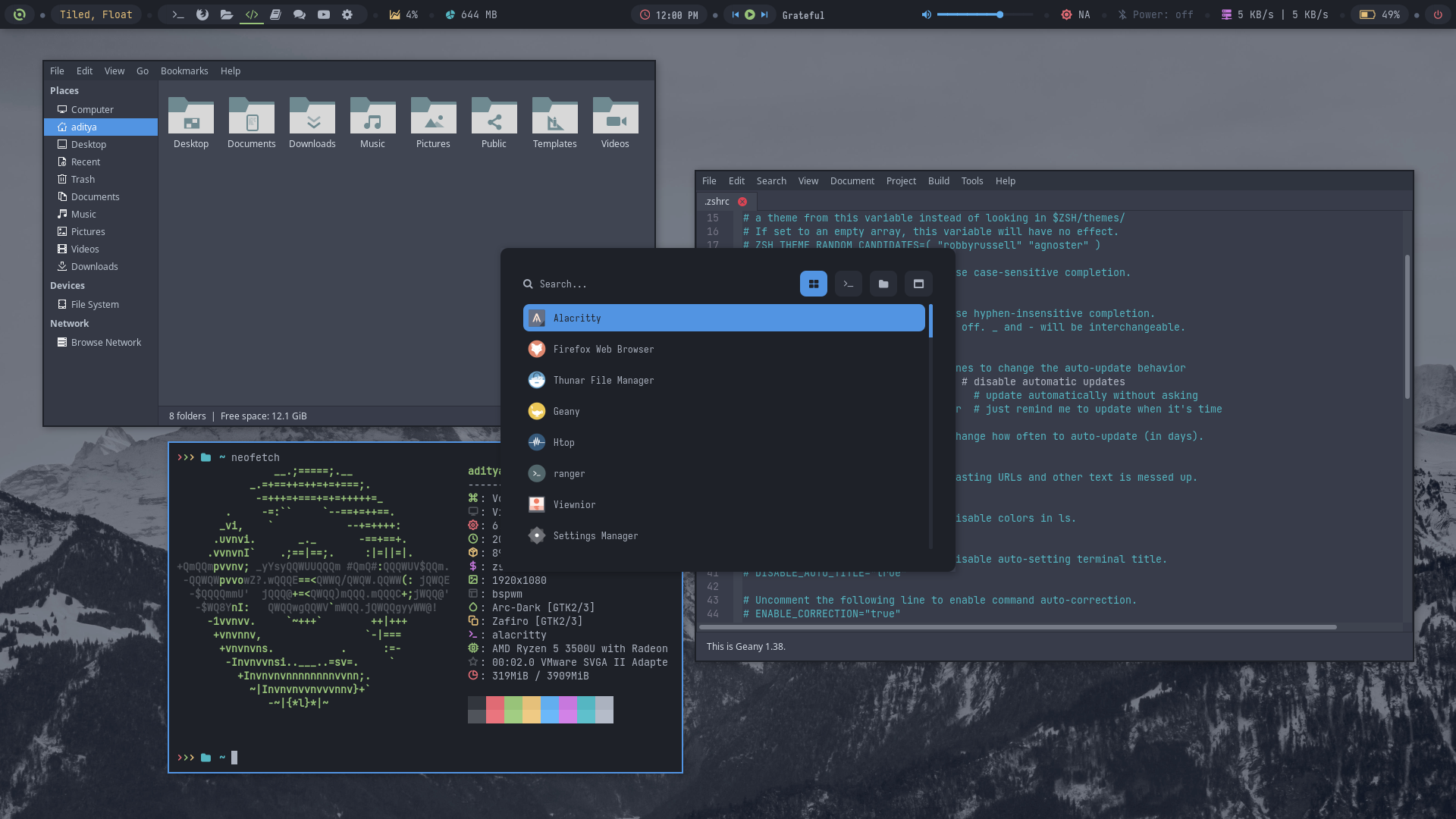Open the Bookmarks menu in file manager
This screenshot has height=819, width=1456.
click(184, 71)
